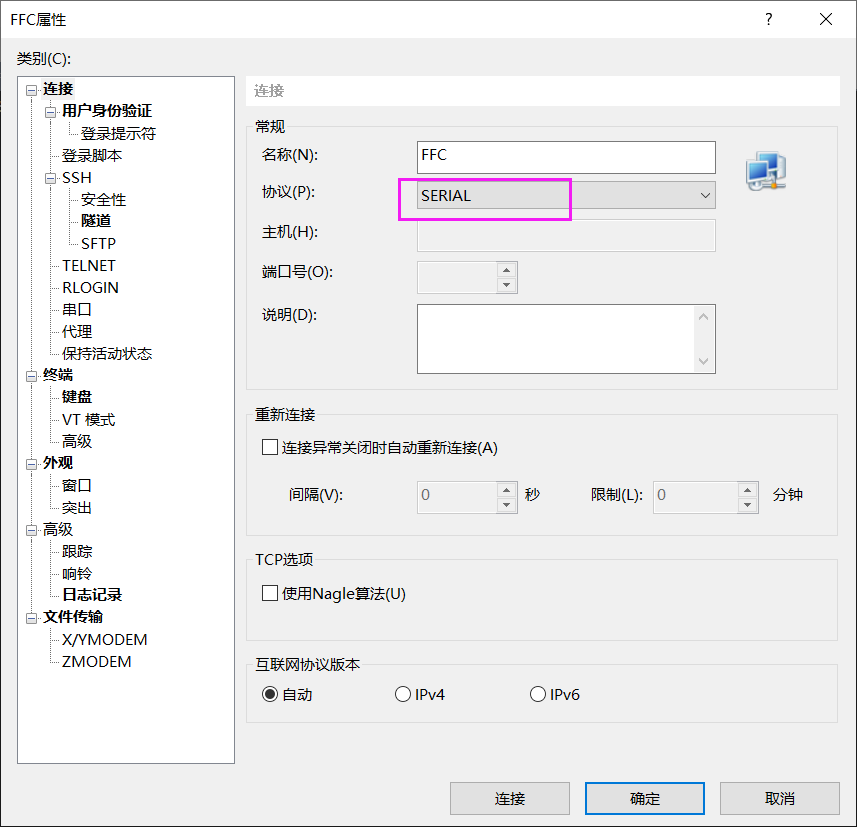Screen dimensions: 857x827
Task: Enable 连接异常关闭时自动重新连接 checkbox
Action: [269, 447]
